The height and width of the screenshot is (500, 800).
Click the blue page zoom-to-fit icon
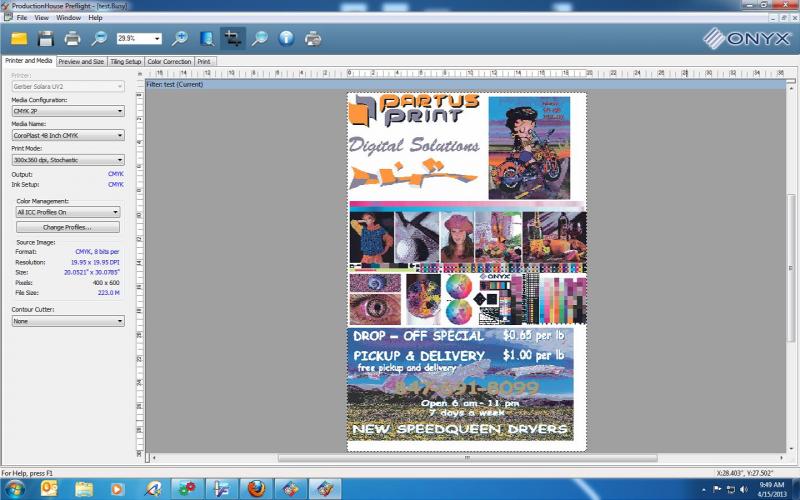point(207,38)
